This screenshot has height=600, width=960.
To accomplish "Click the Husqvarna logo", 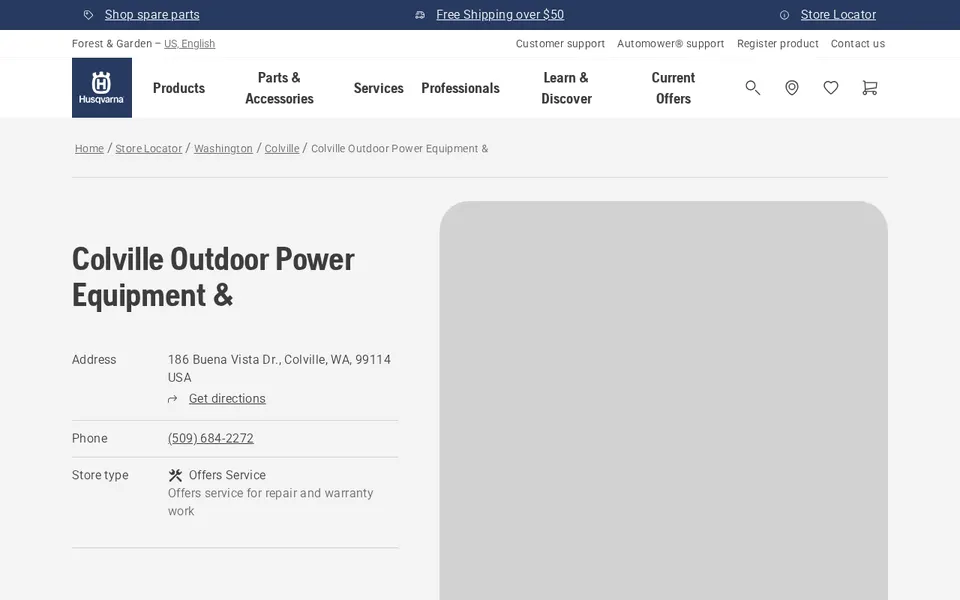I will pos(102,88).
